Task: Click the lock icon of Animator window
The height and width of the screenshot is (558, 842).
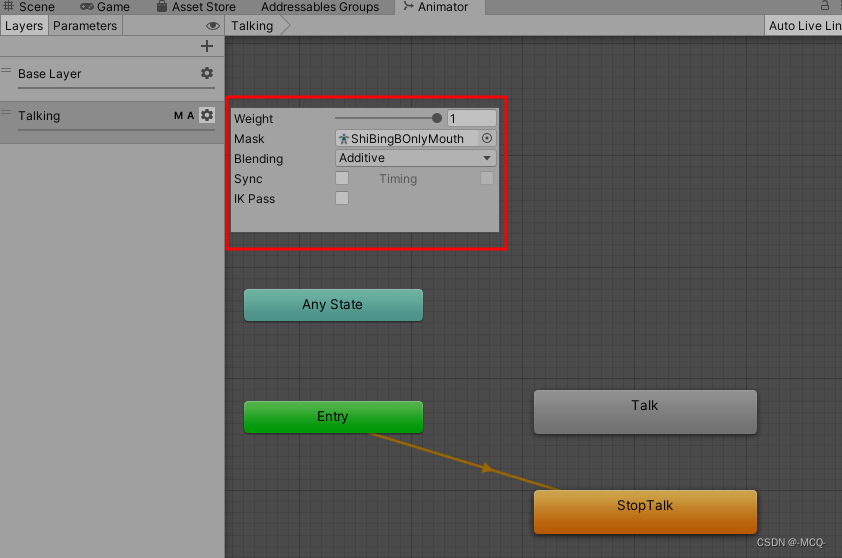Action: pyautogui.click(x=825, y=6)
